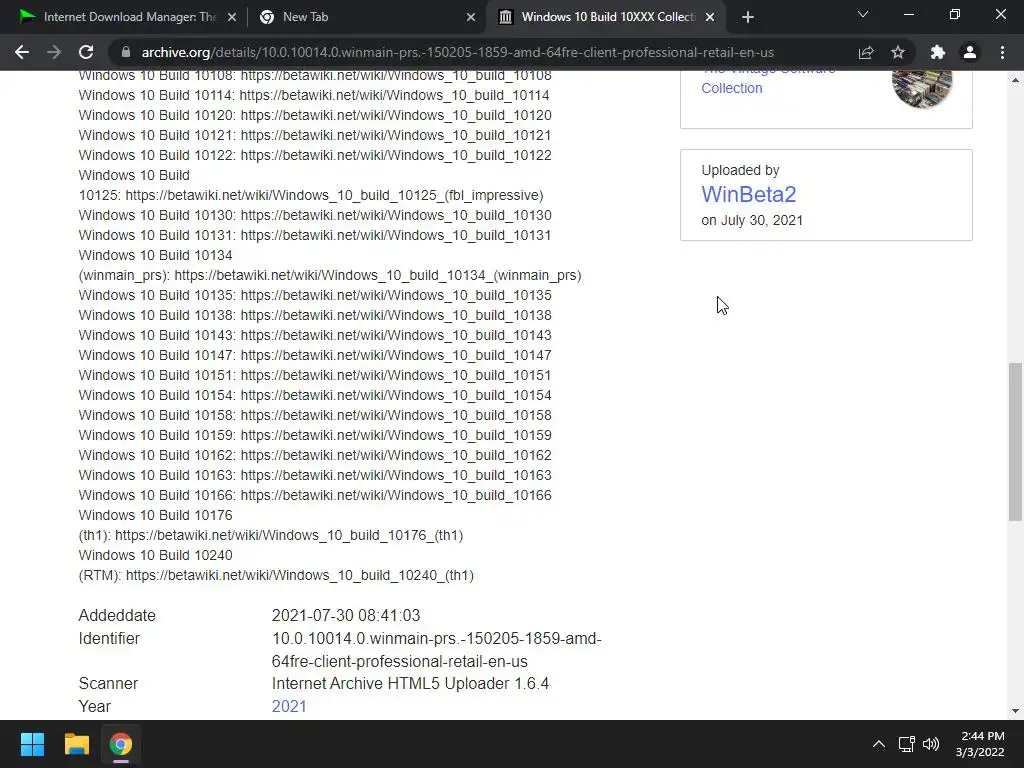Click scrollbar down arrow

click(x=1015, y=711)
